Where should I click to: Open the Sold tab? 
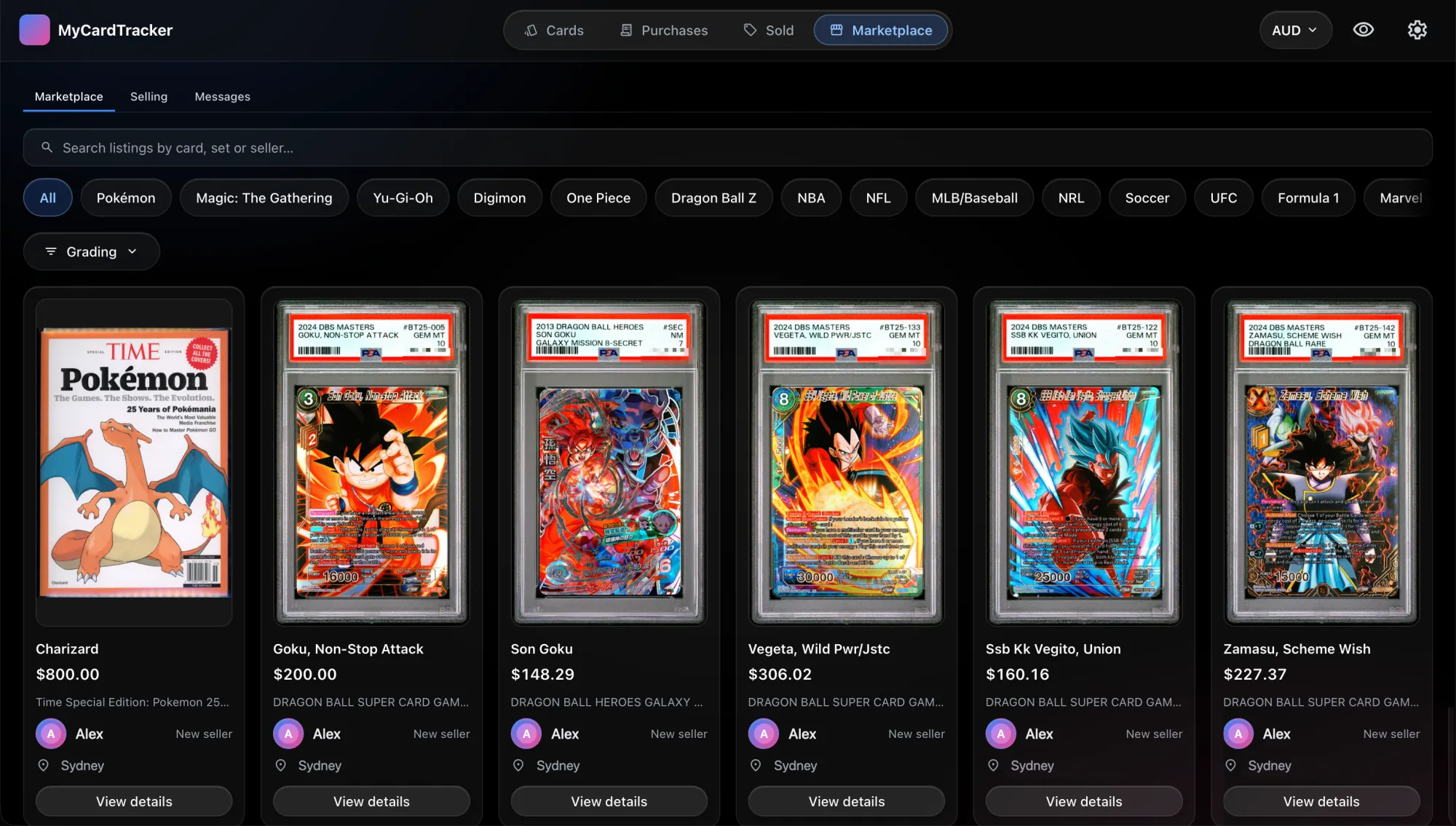768,30
